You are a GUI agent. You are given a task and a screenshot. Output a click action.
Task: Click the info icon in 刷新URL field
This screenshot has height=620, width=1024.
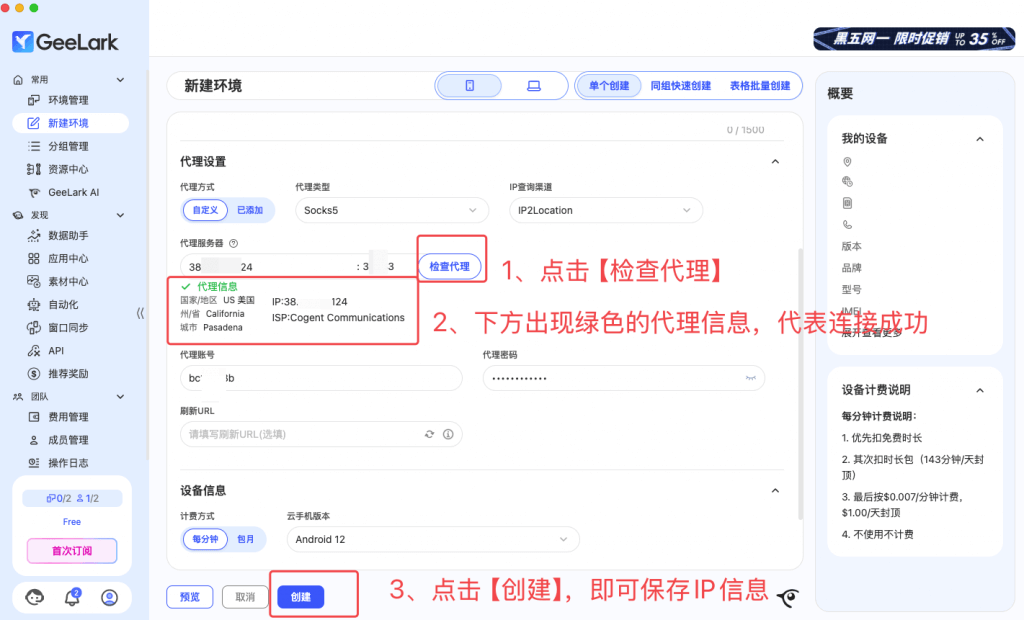coord(448,434)
